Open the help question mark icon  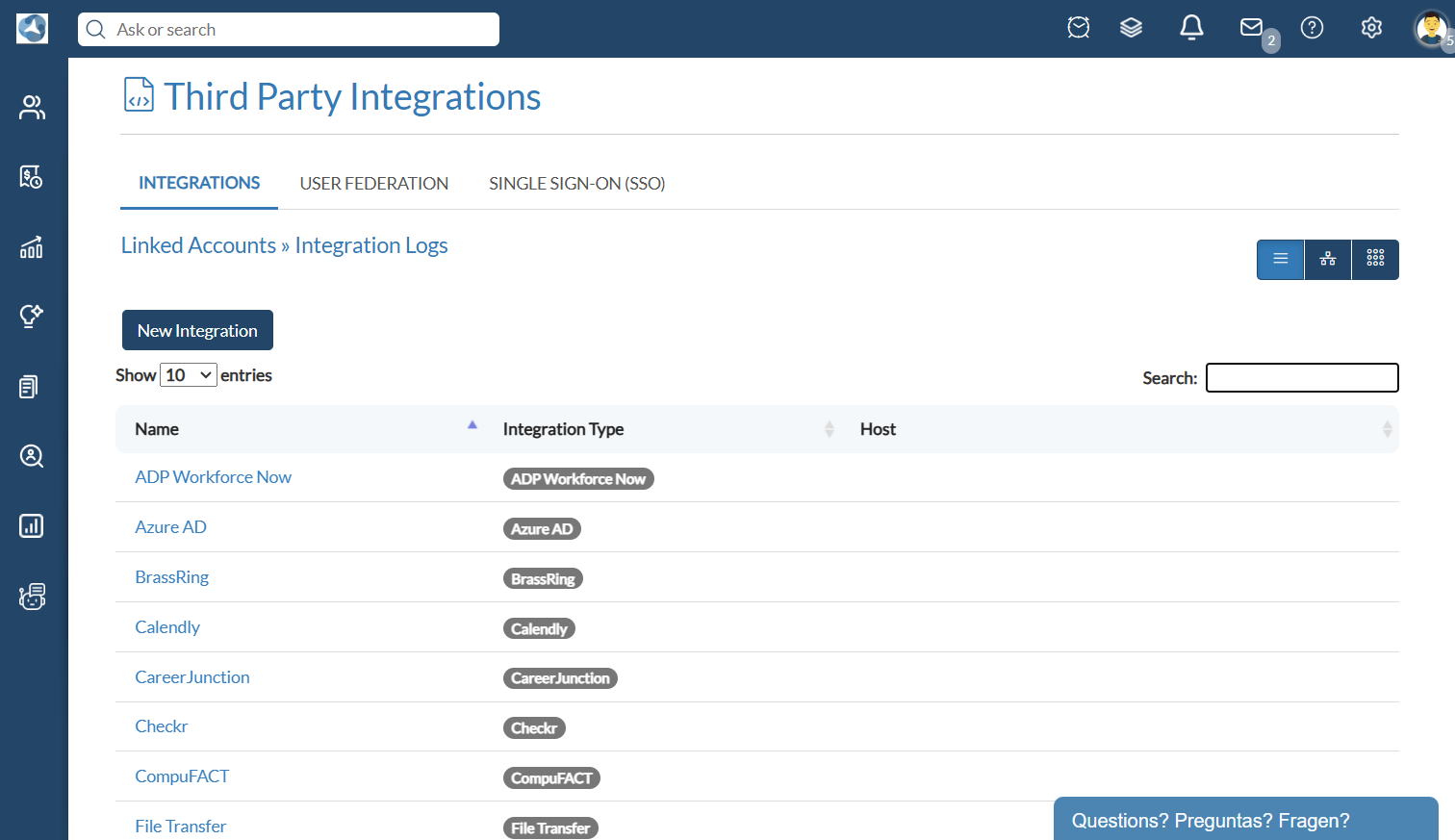[1312, 28]
